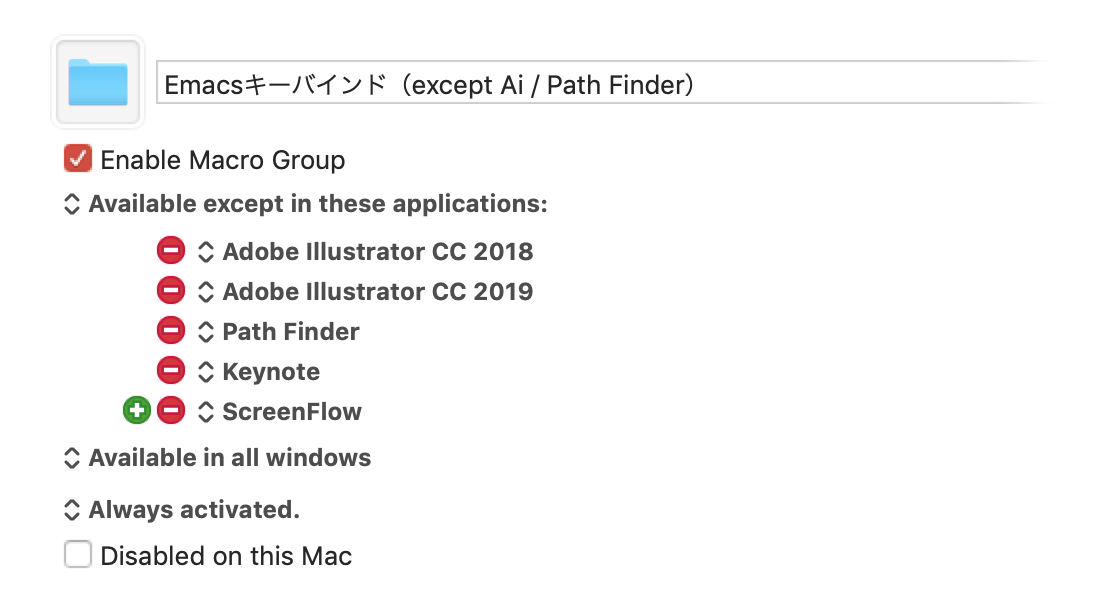Remove Adobe Illustrator CC 2018 with minus icon

[171, 251]
